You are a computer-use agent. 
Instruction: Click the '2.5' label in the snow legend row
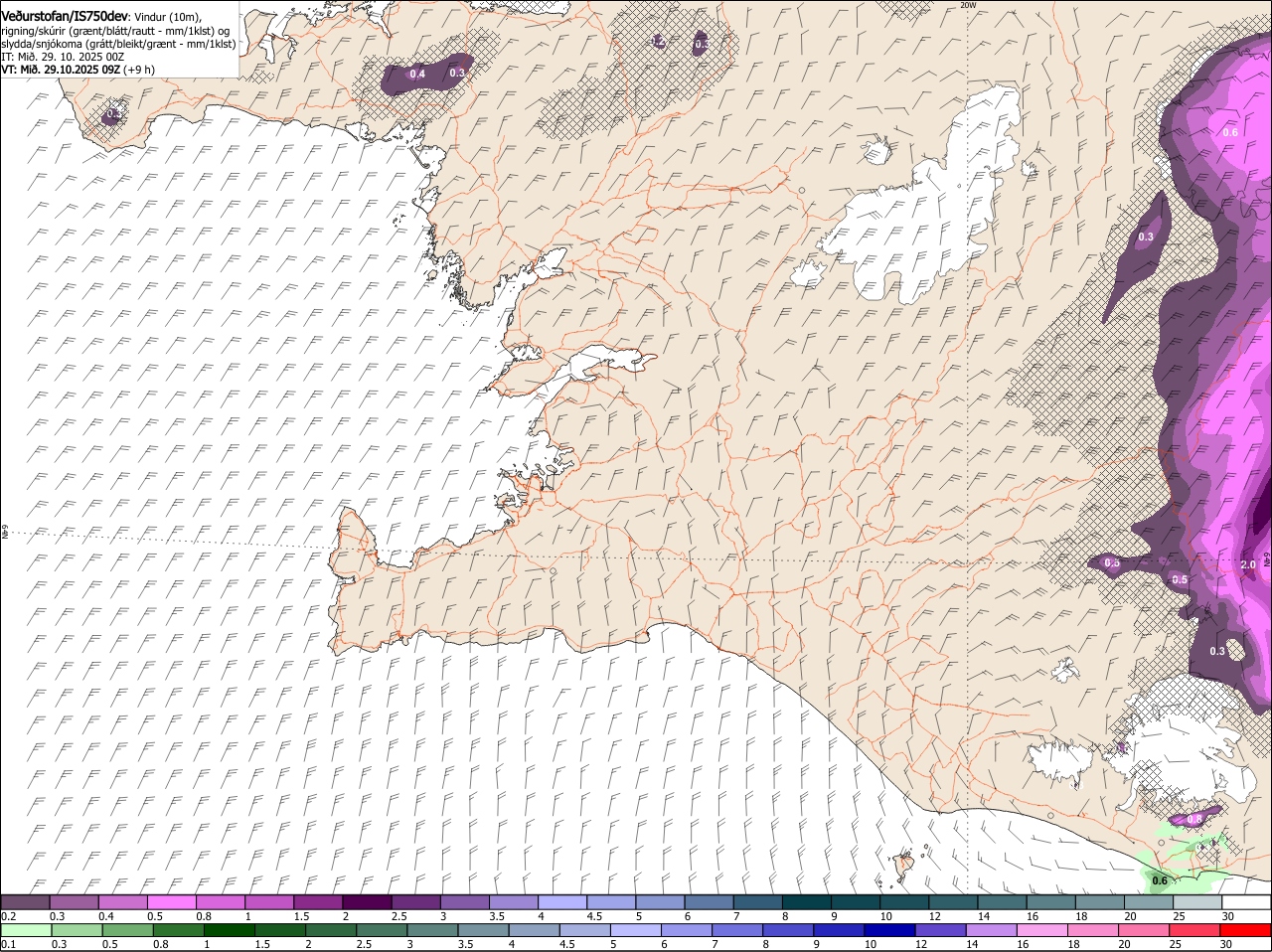point(398,915)
